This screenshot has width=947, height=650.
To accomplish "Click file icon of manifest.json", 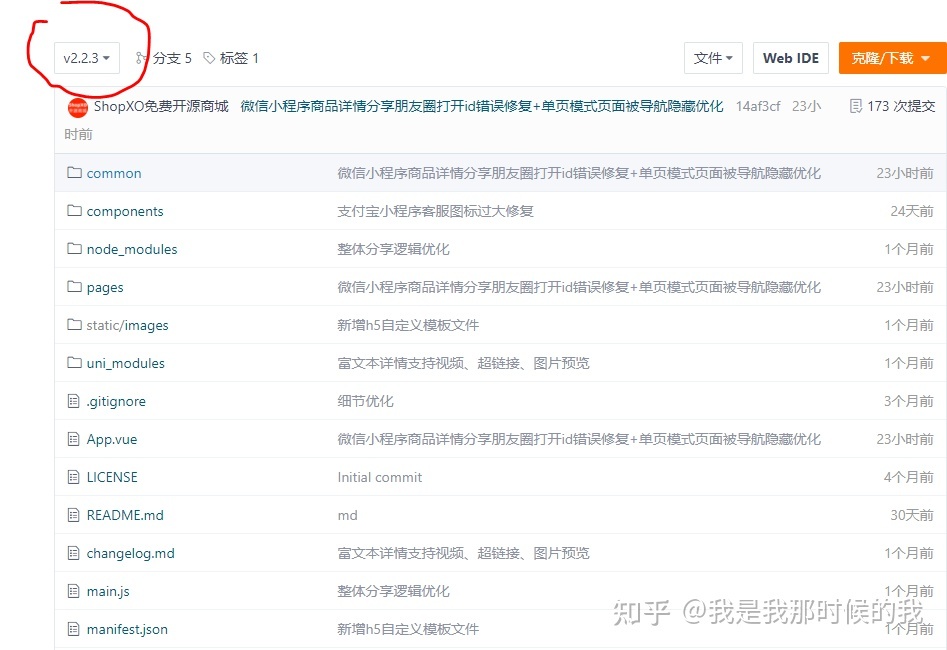I will [74, 629].
